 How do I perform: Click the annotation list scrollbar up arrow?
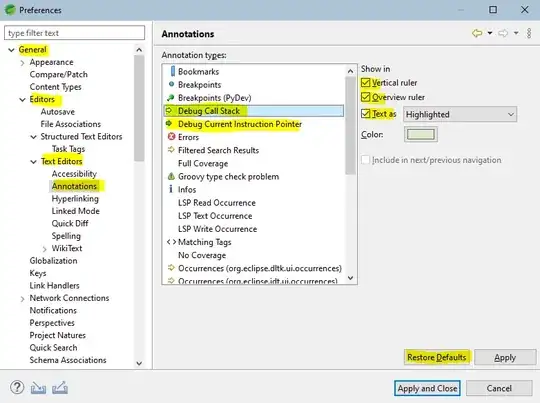coord(351,71)
